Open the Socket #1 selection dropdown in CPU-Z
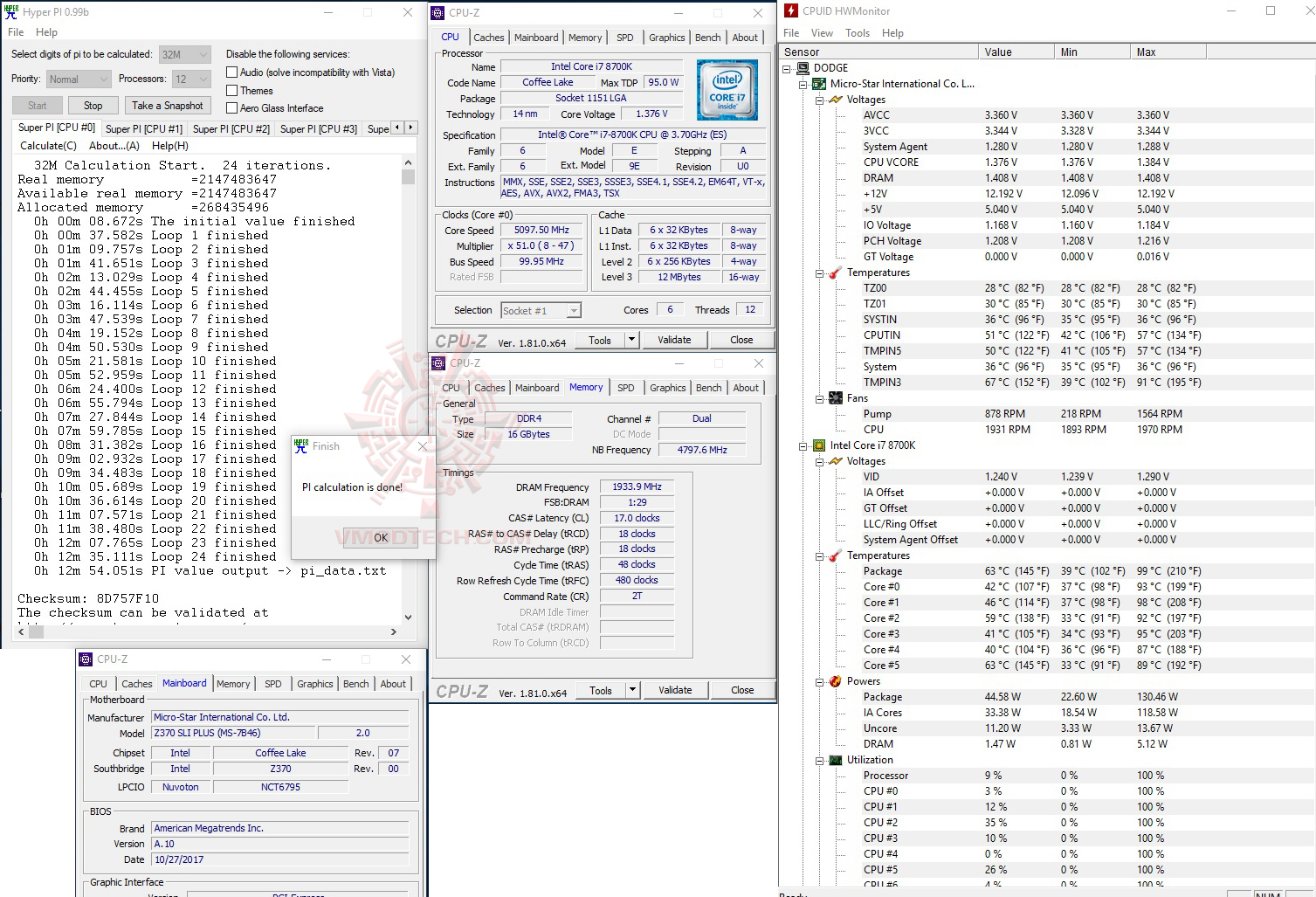 (572, 310)
